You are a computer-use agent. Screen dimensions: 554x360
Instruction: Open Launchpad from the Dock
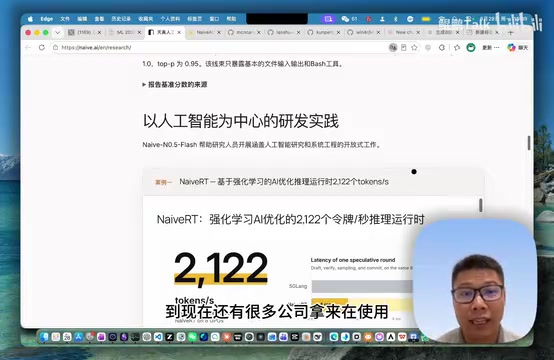click(x=56, y=337)
